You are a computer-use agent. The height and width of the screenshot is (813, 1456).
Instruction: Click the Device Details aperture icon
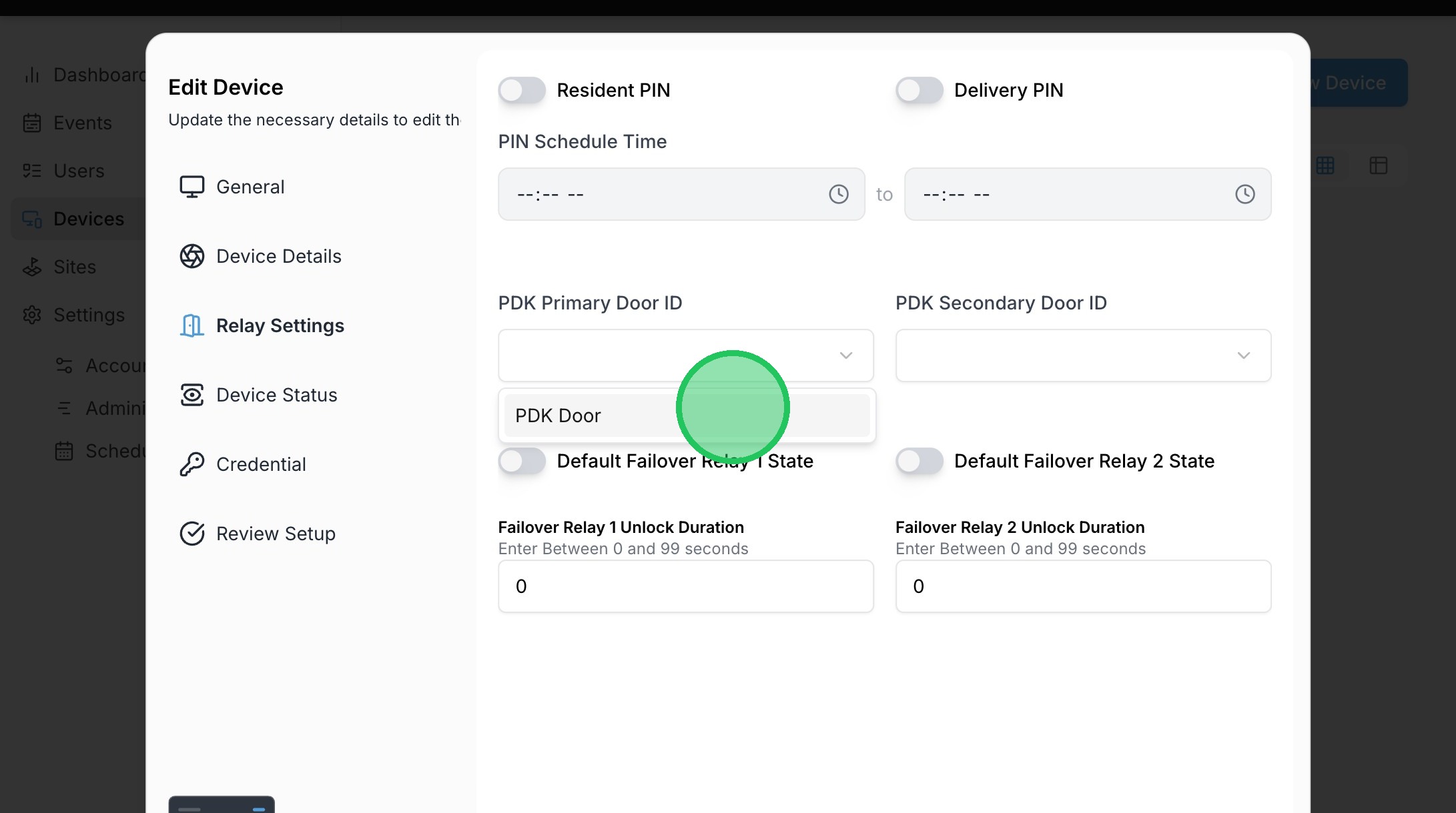click(192, 256)
